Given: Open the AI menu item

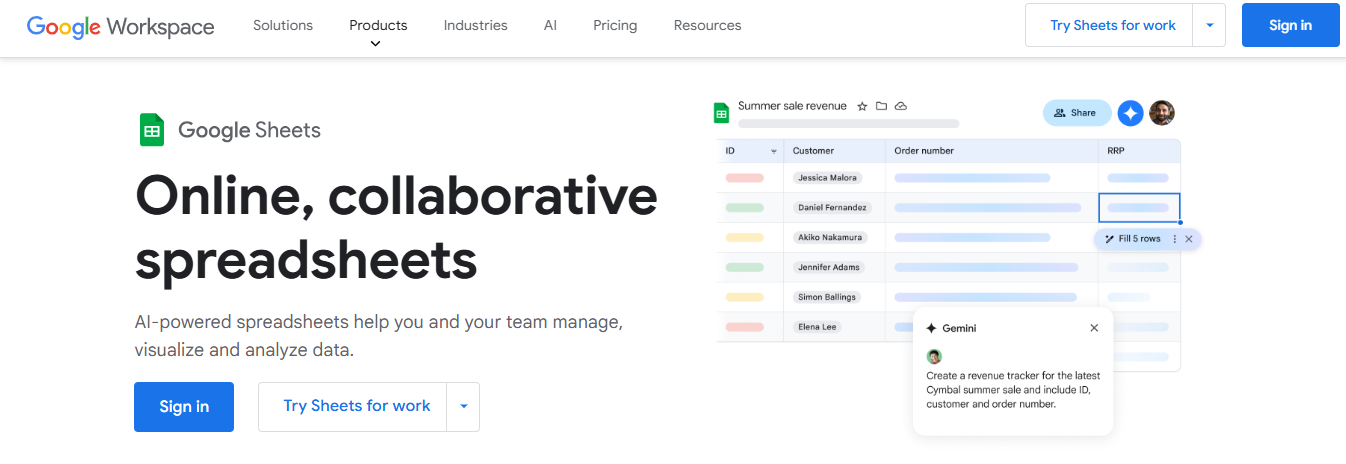Looking at the screenshot, I should tap(550, 25).
